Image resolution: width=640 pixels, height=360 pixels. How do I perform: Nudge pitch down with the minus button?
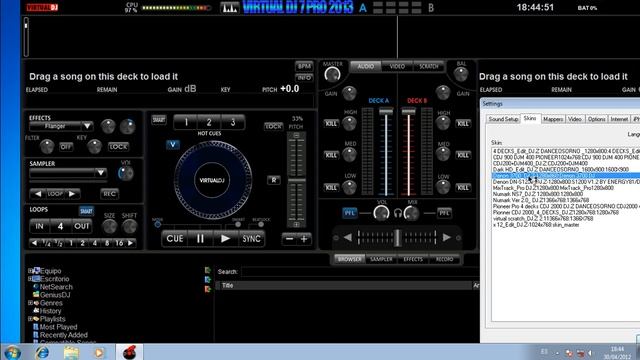click(289, 239)
